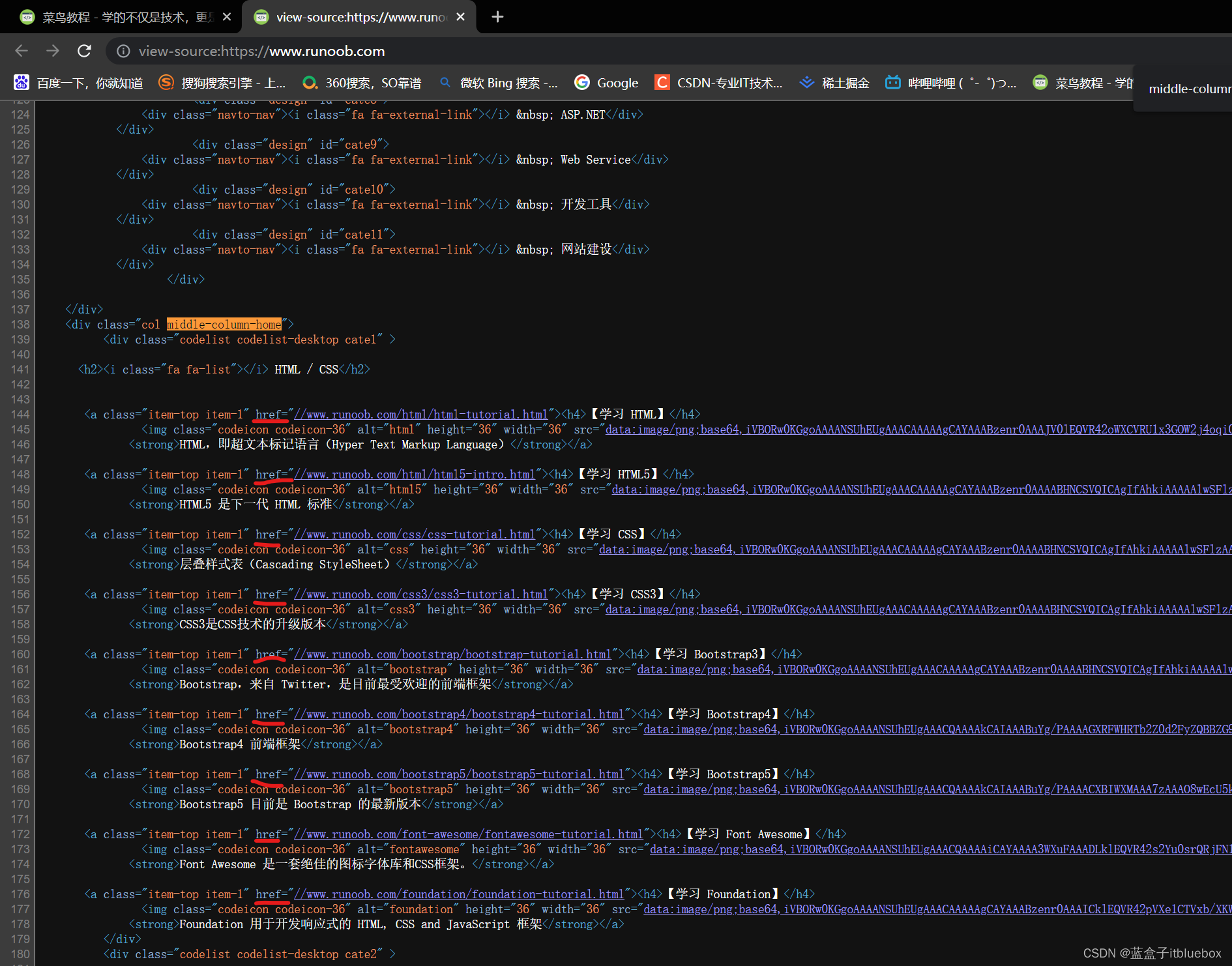
Task: Open the css-tutorial.html source link
Action: pyautogui.click(x=415, y=534)
